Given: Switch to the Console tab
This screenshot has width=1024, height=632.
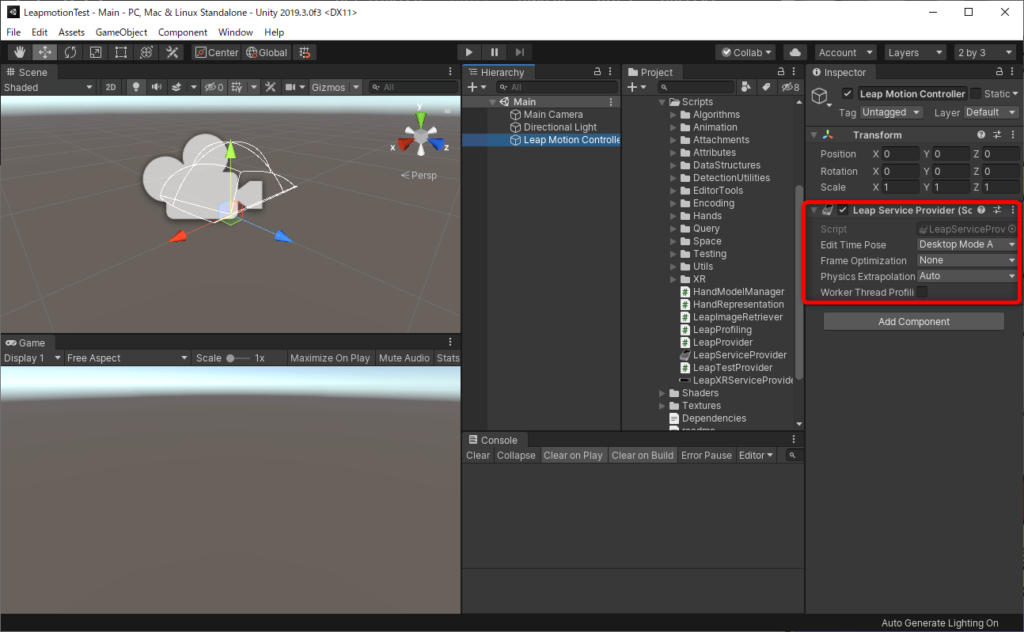Looking at the screenshot, I should coord(493,440).
